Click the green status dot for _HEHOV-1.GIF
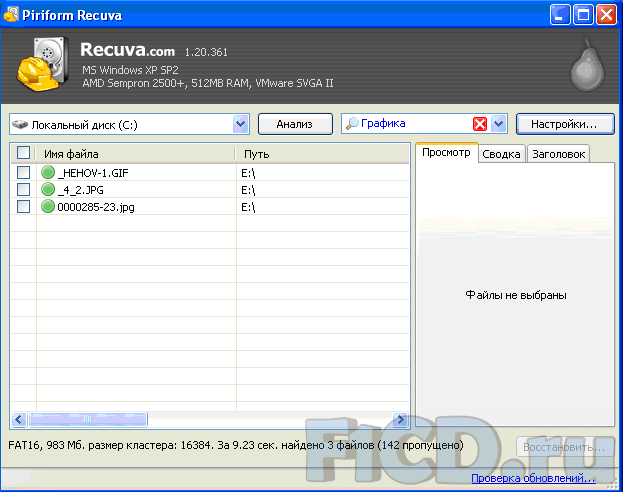This screenshot has height=492, width=623. [x=48, y=172]
